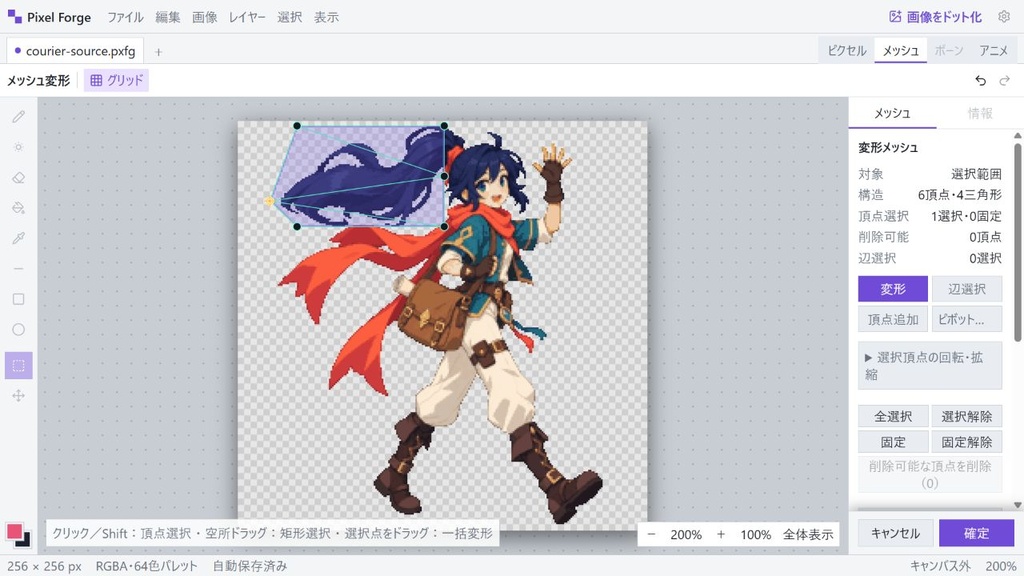Zoom out with the minus button
The width and height of the screenshot is (1024, 576).
[x=651, y=534]
